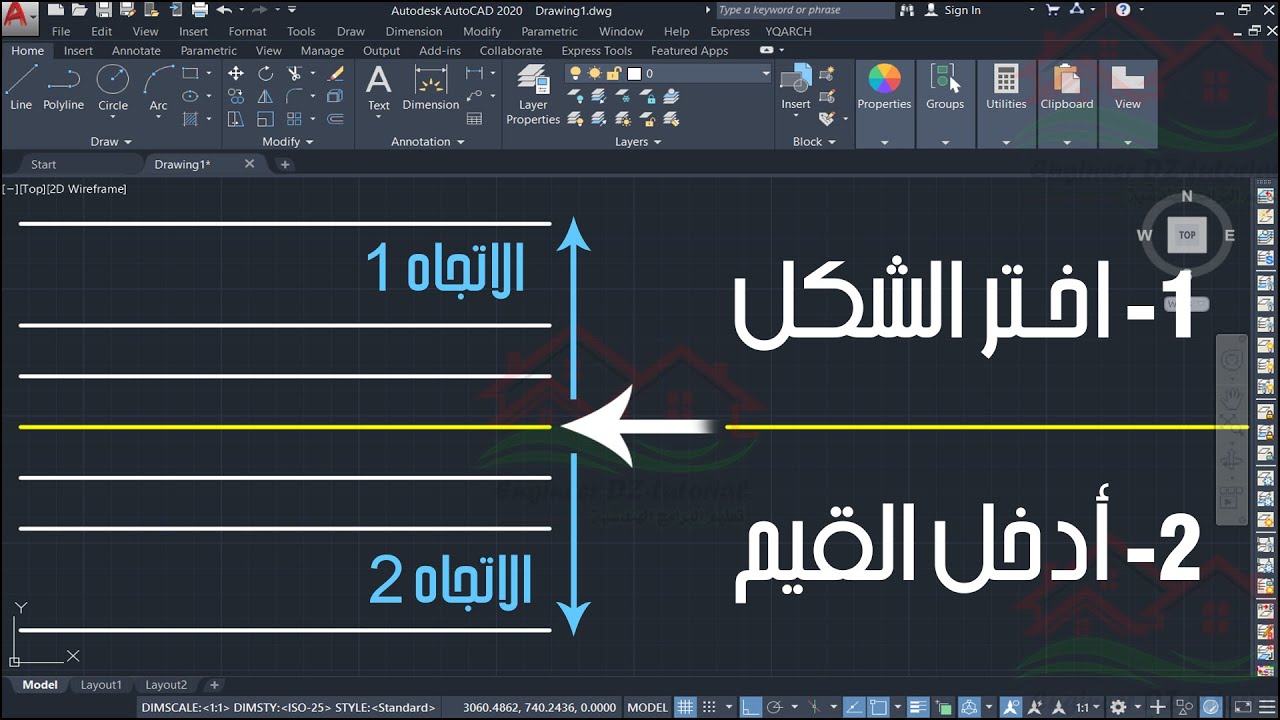Select the Polyline tool
Image resolution: width=1280 pixels, height=720 pixels.
(x=63, y=87)
